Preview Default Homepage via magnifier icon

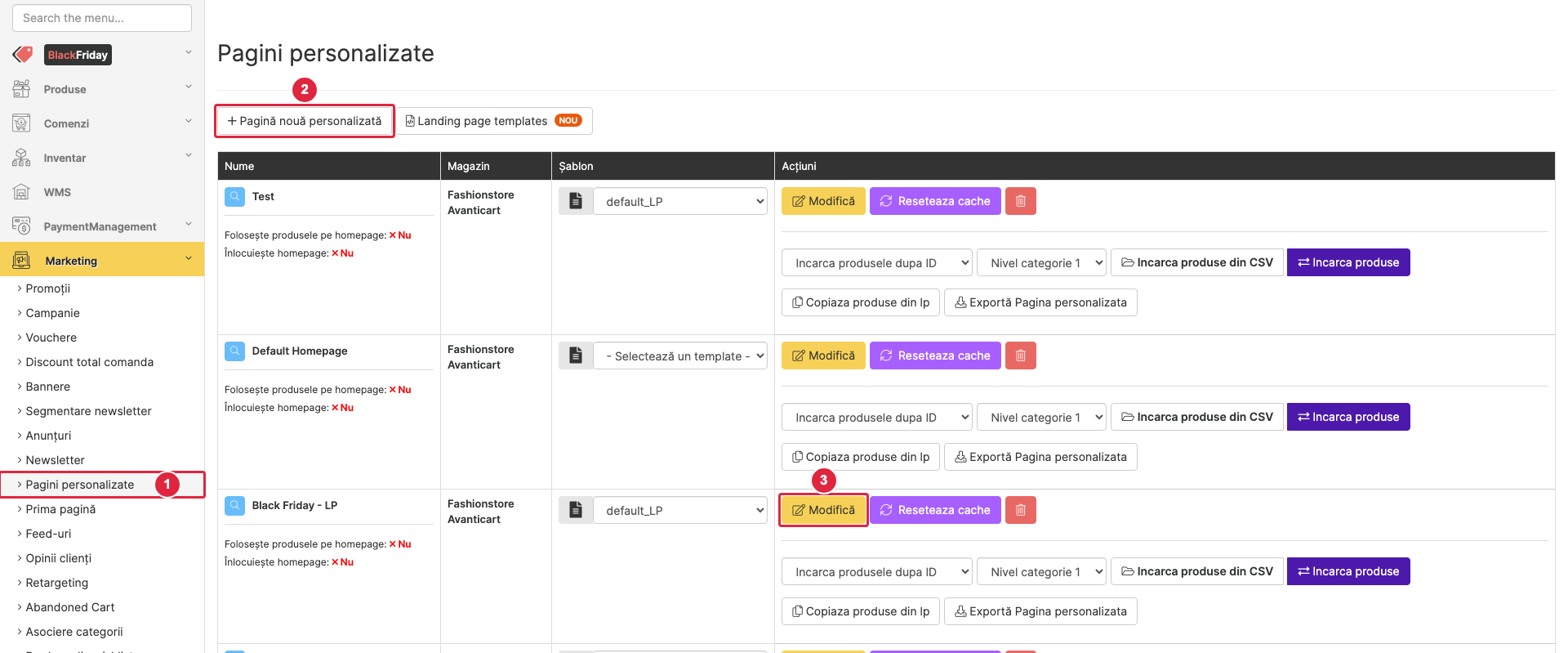click(234, 351)
